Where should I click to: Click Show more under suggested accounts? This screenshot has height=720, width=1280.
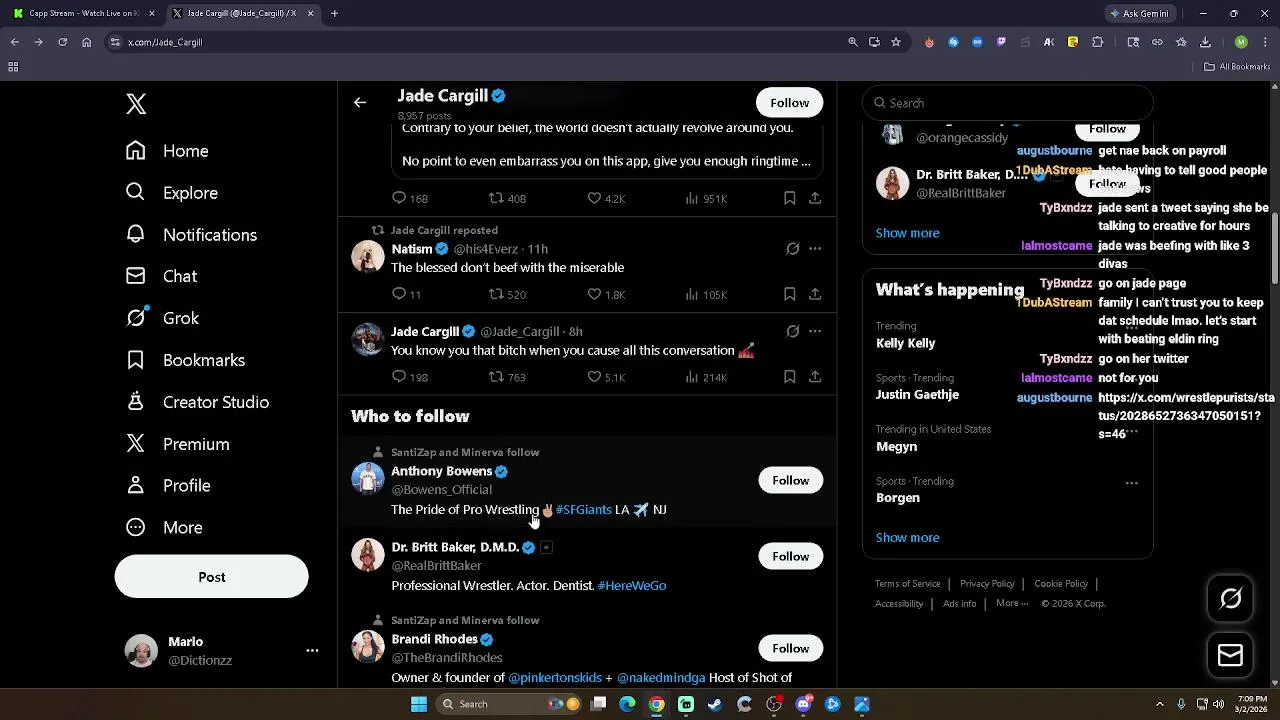pyautogui.click(x=908, y=233)
